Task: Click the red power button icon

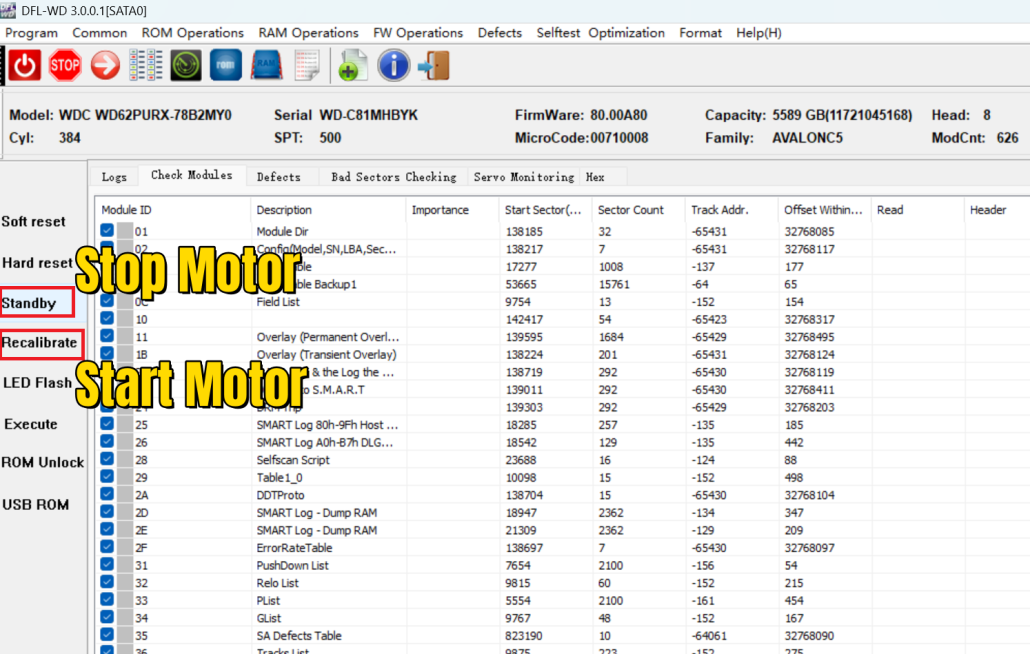Action: click(x=25, y=66)
